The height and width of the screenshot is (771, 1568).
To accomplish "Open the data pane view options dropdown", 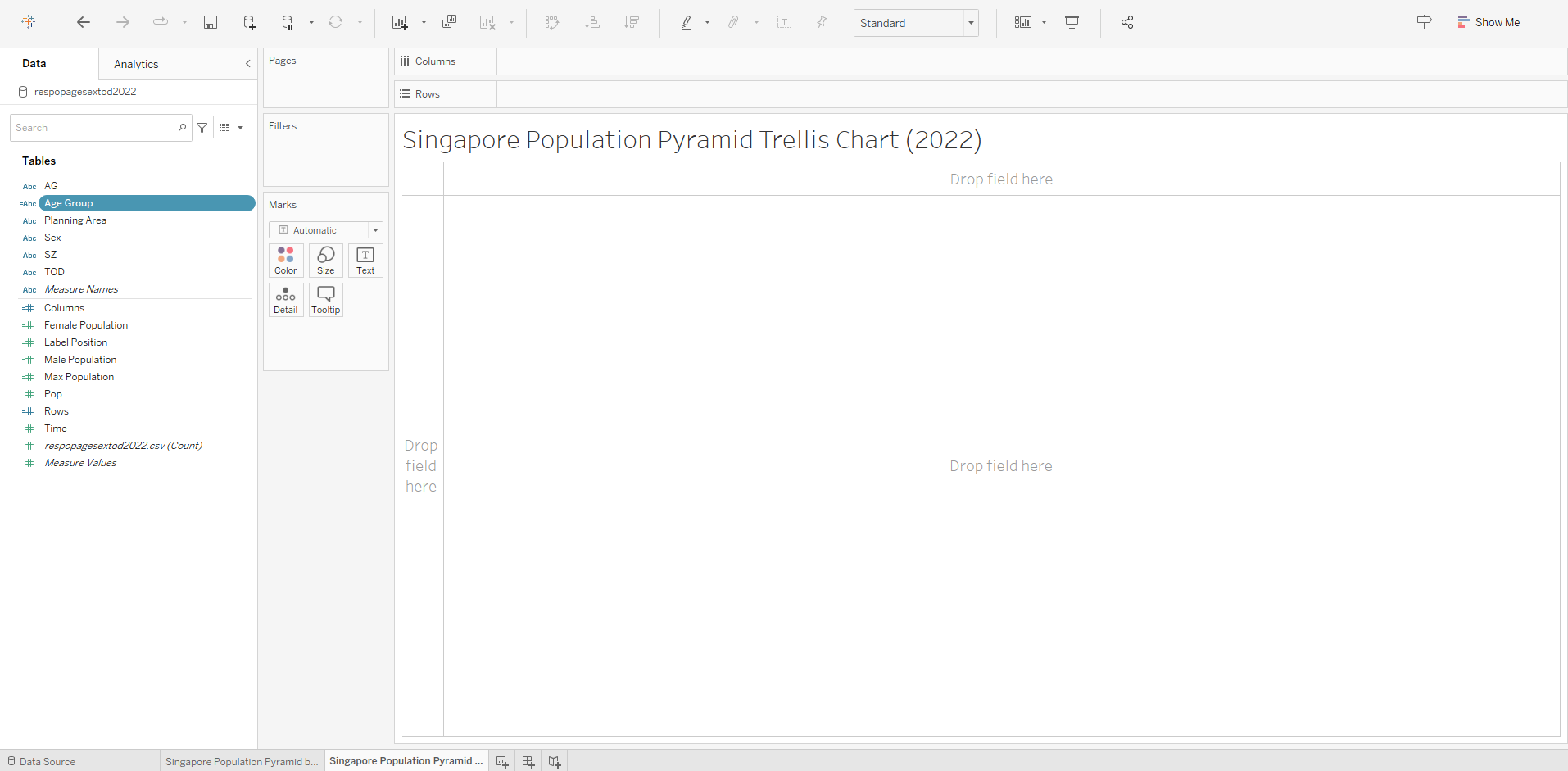I will point(231,128).
